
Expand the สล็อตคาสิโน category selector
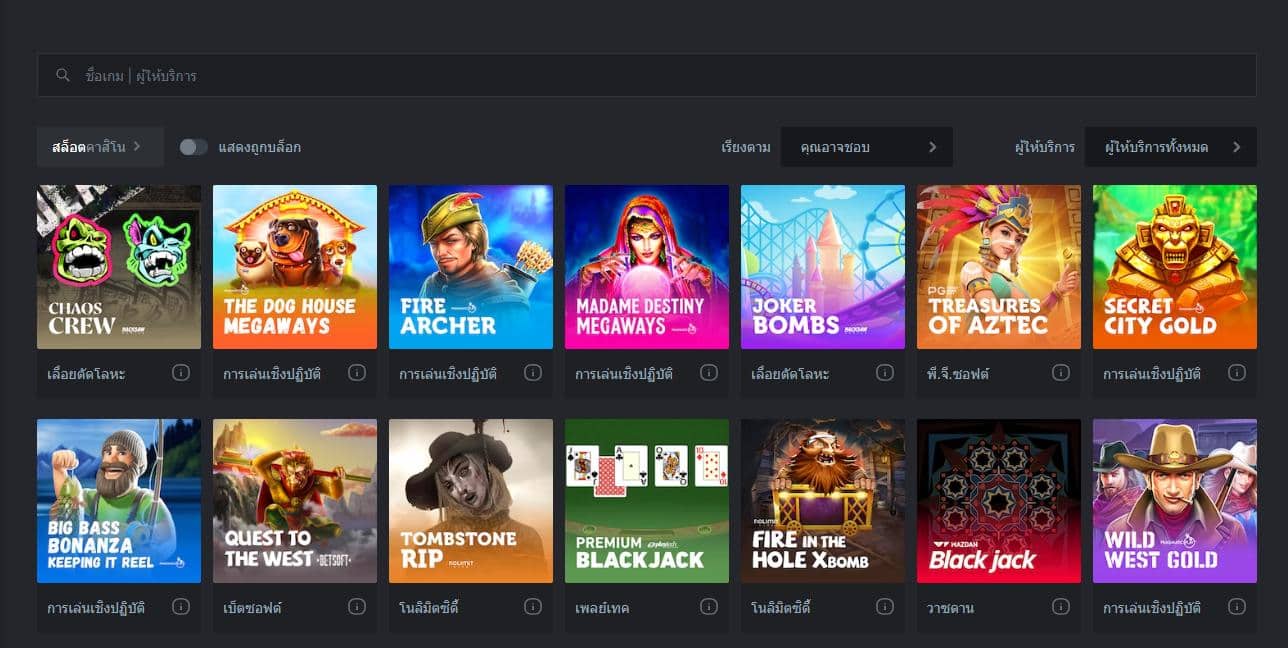tap(100, 147)
